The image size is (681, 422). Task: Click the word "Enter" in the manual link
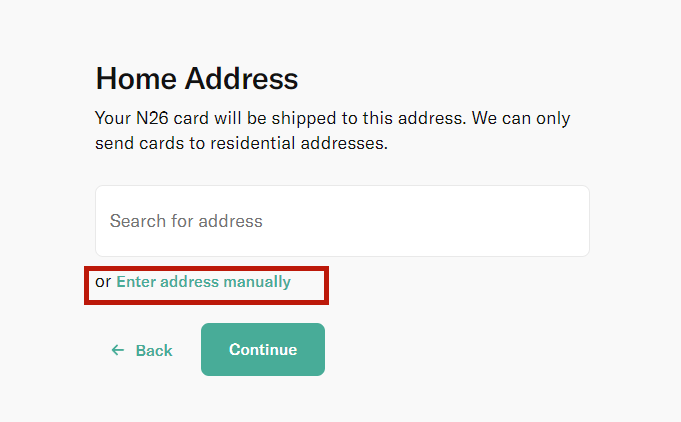(137, 282)
